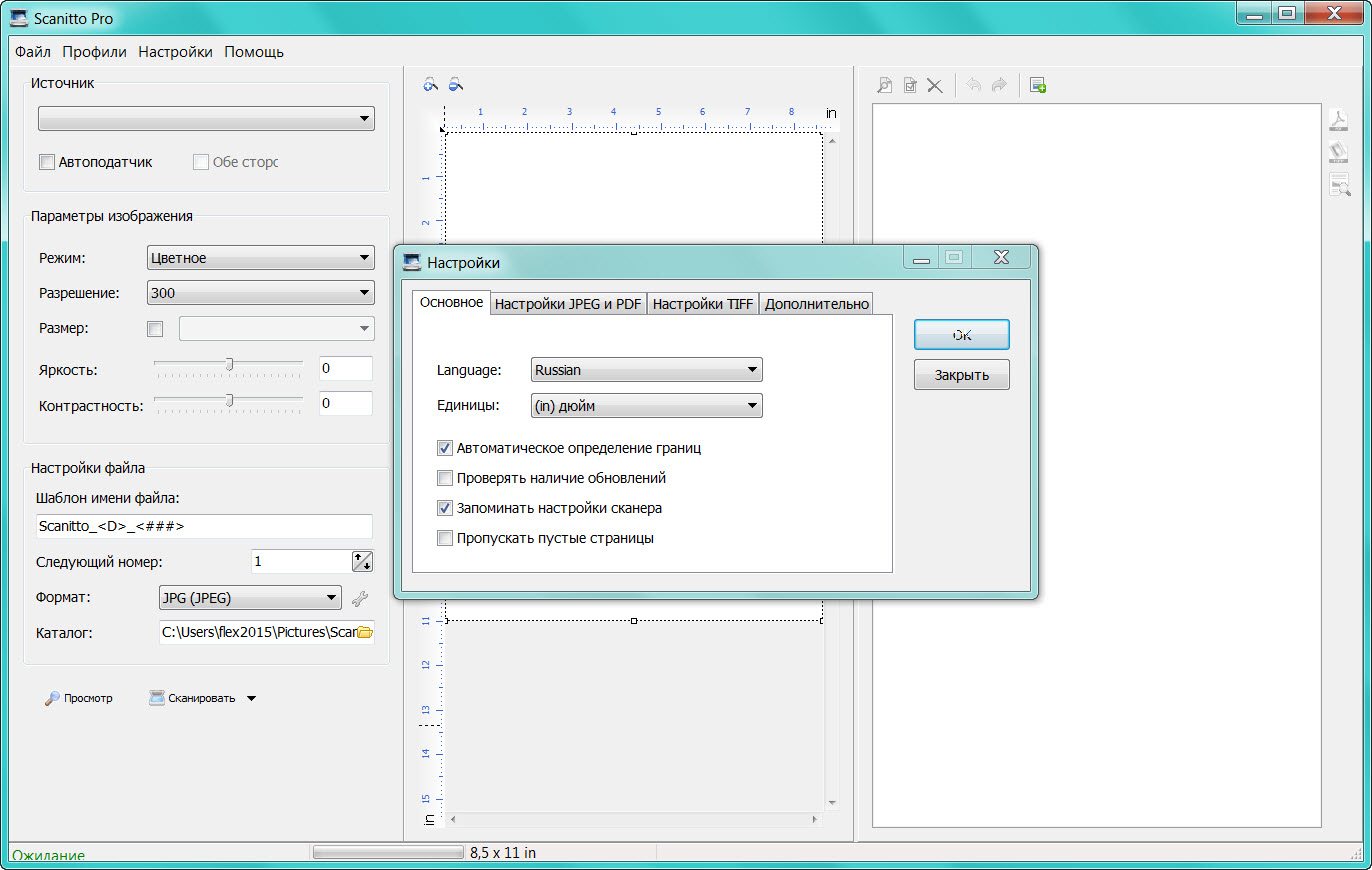
Task: Expand the Разрешение dropdown showing 300
Action: click(x=260, y=293)
